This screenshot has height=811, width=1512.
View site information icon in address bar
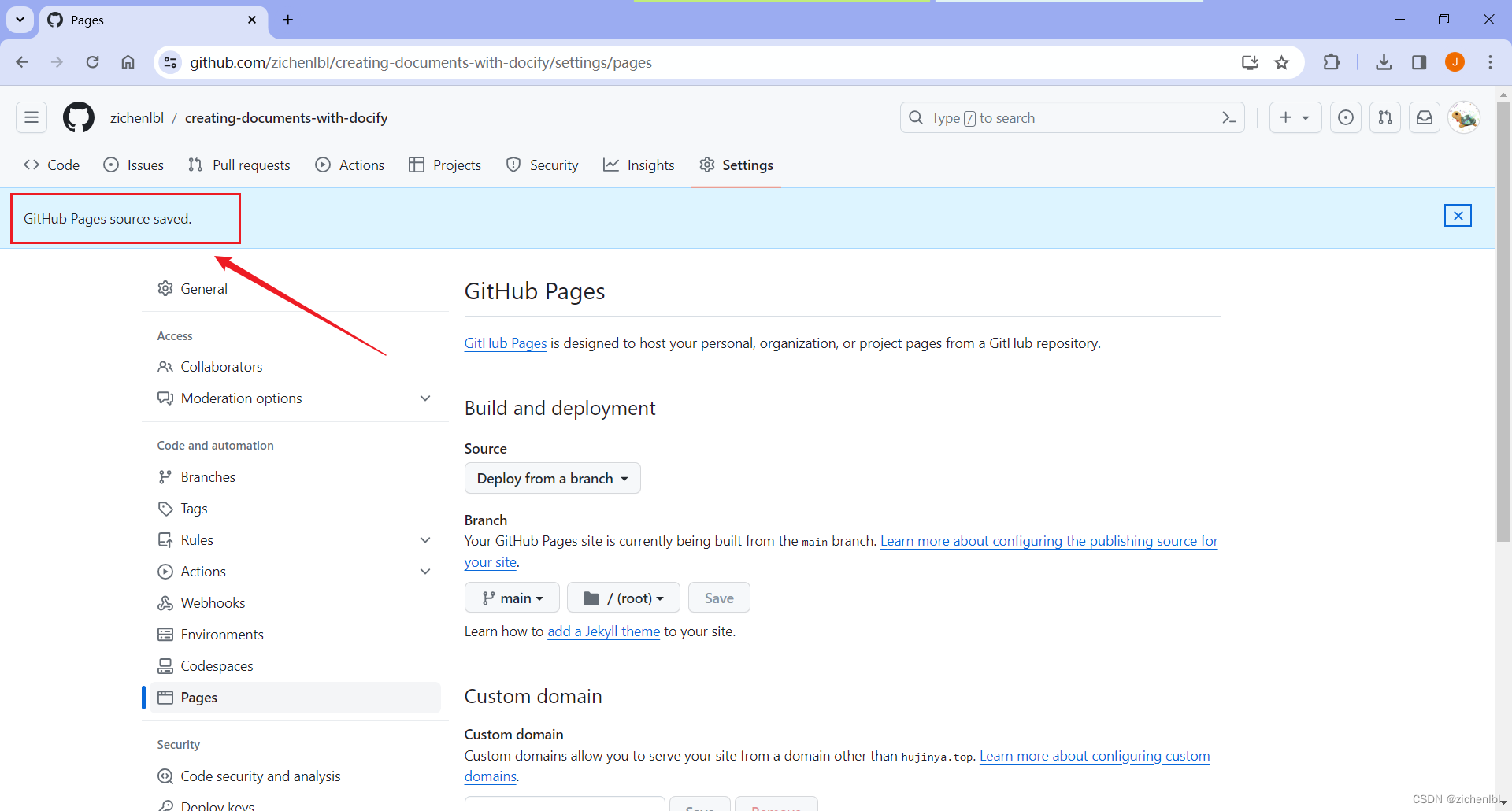coord(170,62)
